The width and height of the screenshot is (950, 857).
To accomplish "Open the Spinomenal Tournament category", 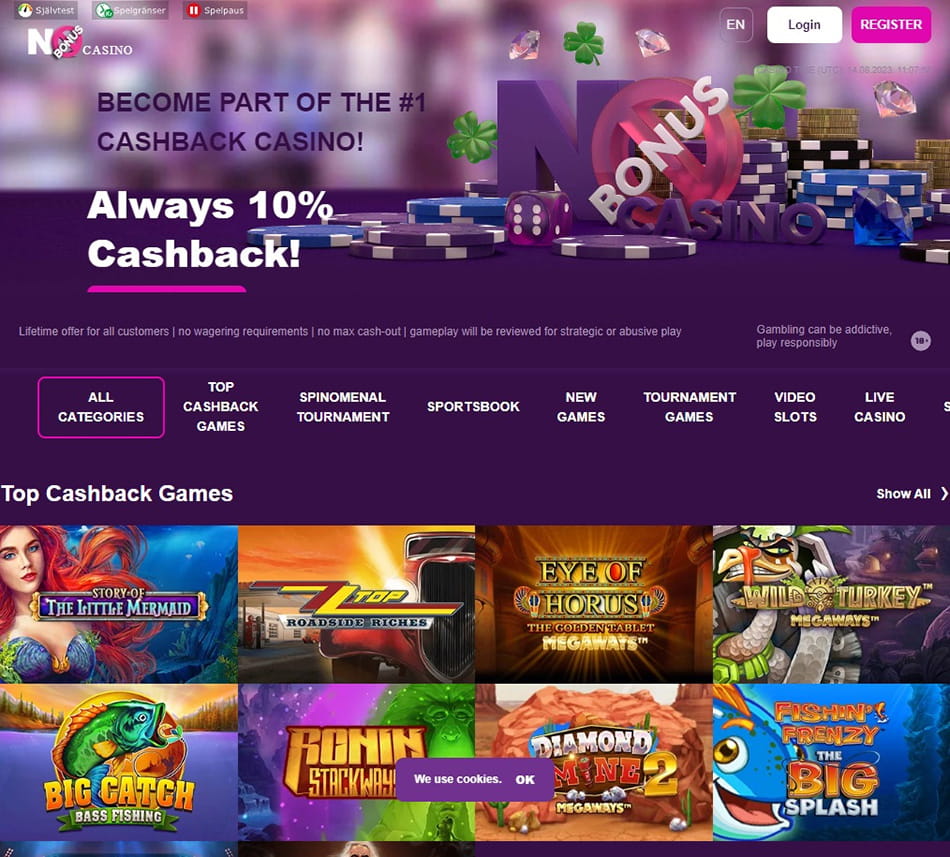I will 343,407.
